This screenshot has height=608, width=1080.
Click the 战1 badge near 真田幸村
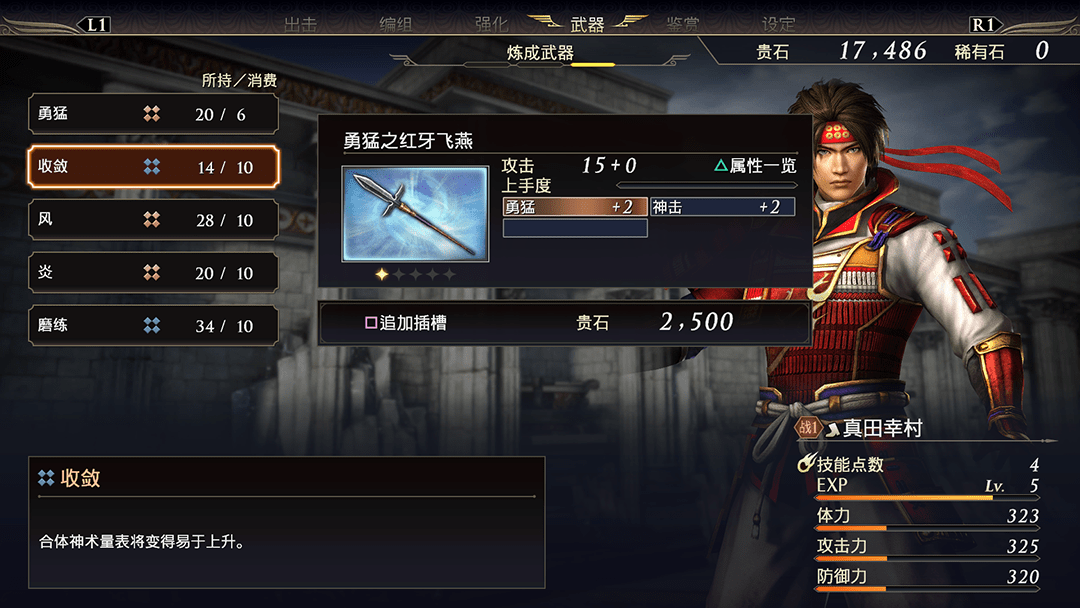(x=809, y=428)
